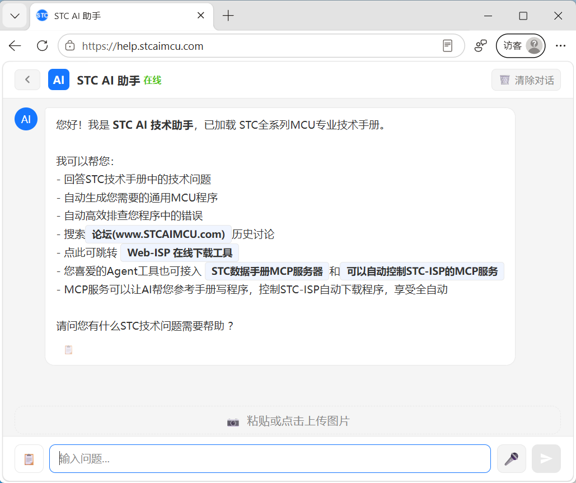Start voice input with microphone button
Viewport: 576px width, 483px height.
(511, 458)
